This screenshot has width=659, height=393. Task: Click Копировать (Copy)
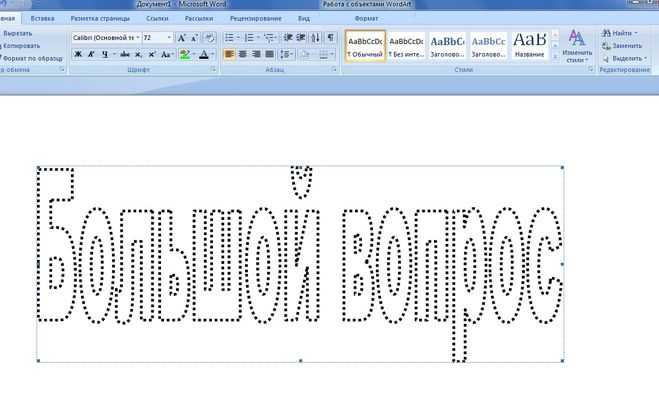[19, 46]
